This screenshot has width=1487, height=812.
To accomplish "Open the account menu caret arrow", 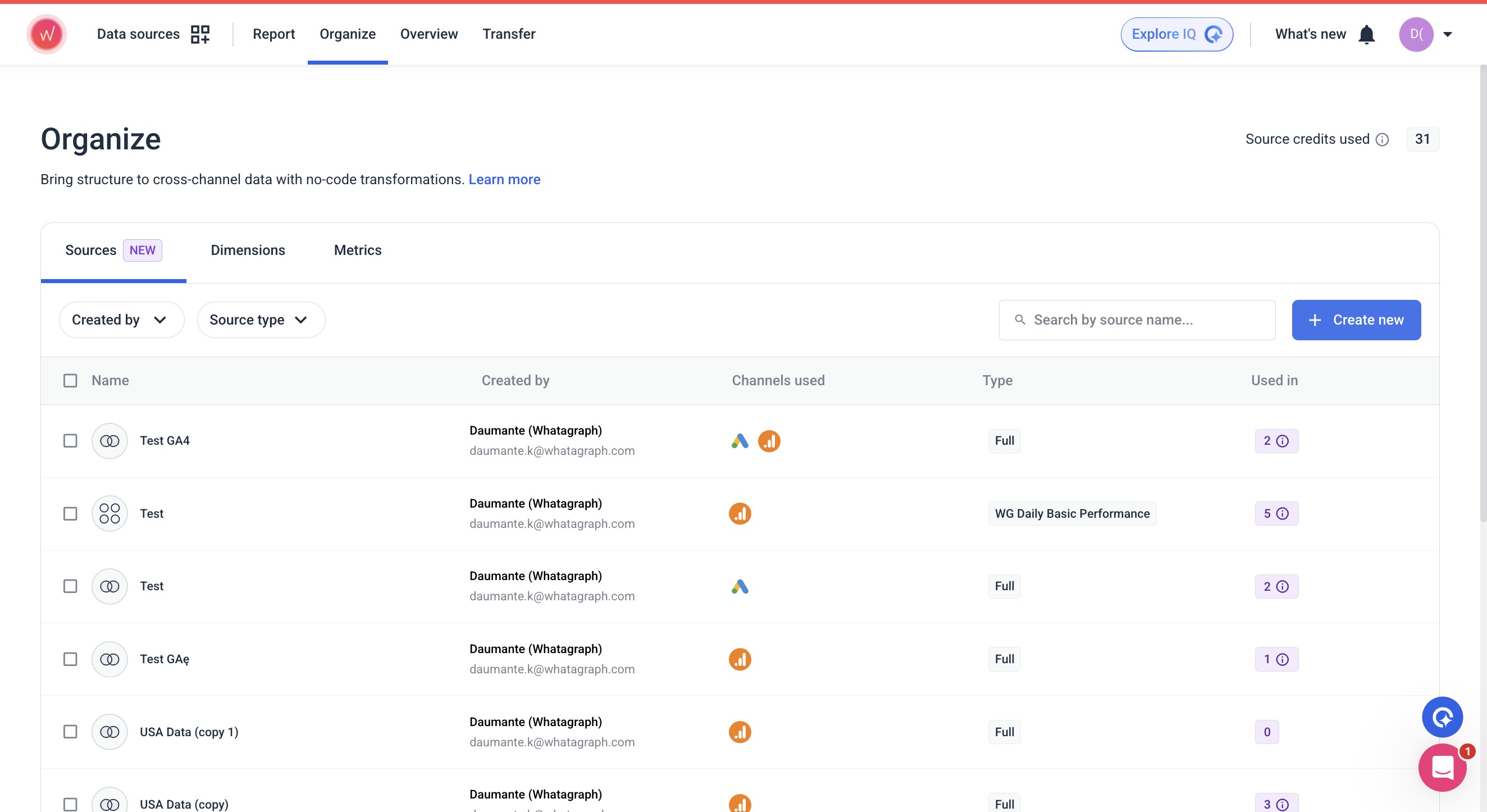I will (x=1447, y=35).
